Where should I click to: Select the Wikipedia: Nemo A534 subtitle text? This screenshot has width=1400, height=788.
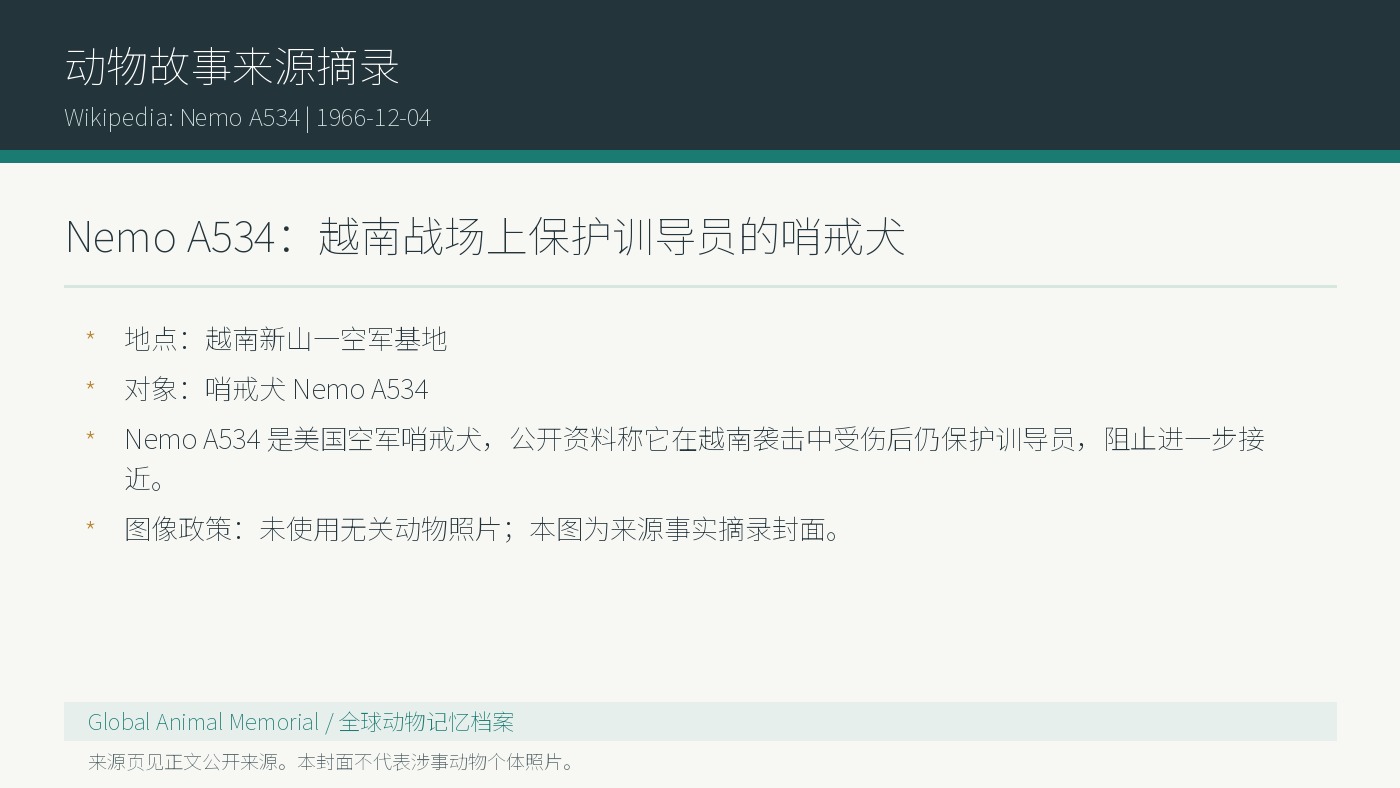(182, 117)
